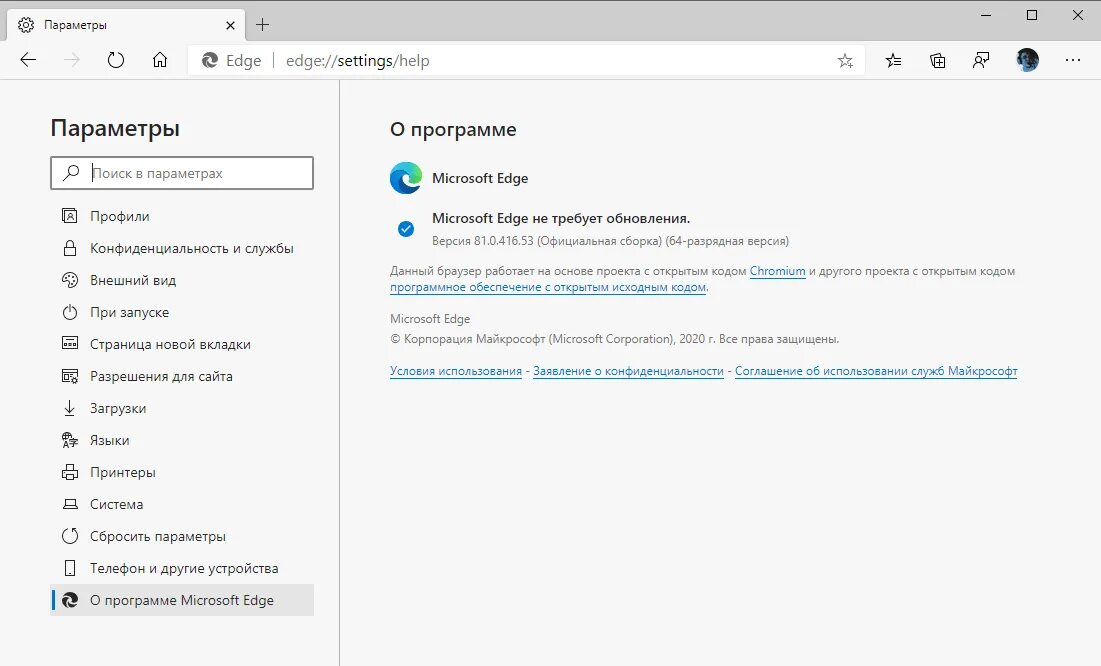Open Языки section

[x=182, y=440]
